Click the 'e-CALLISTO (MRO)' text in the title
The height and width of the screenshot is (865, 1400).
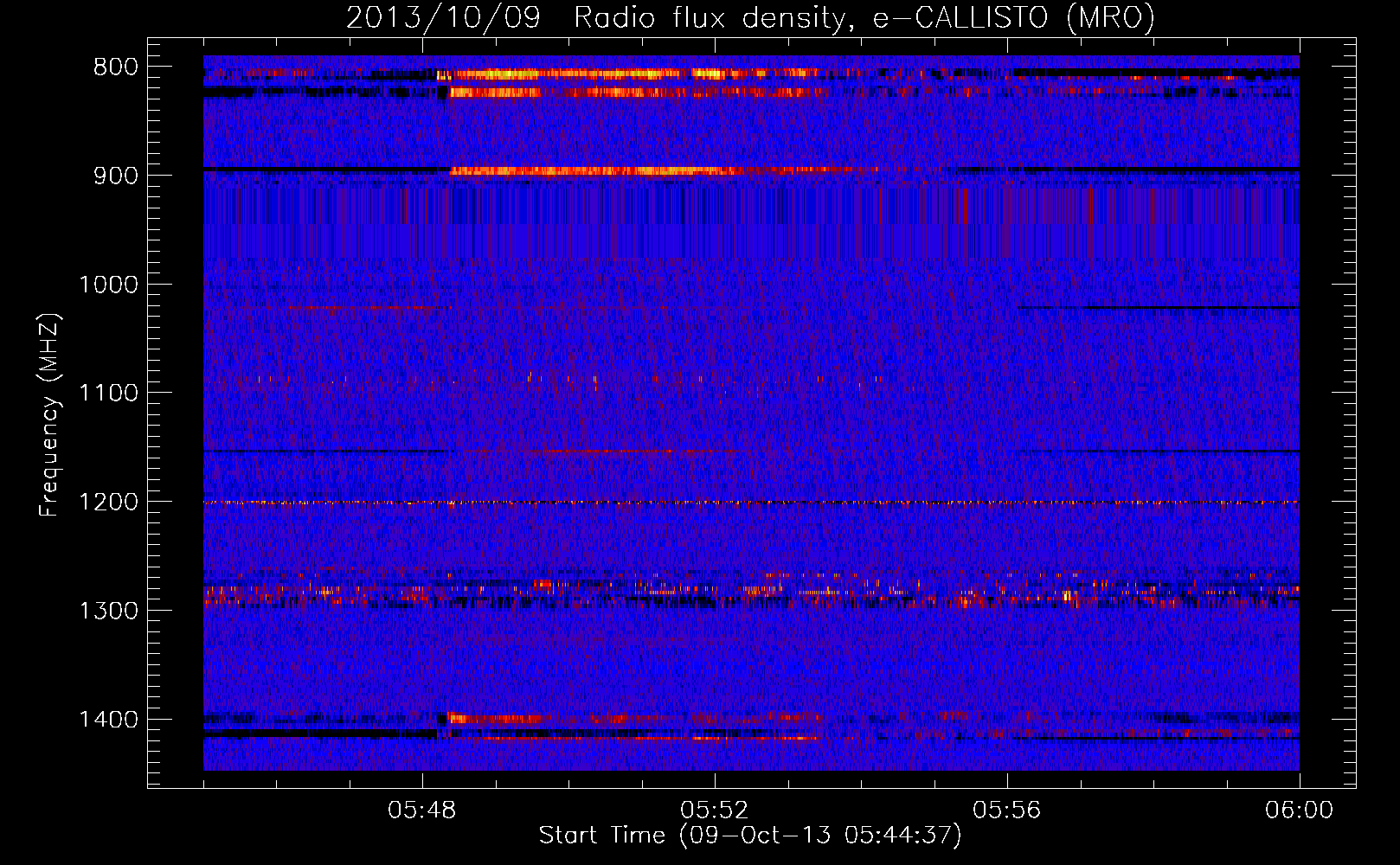(x=1014, y=18)
